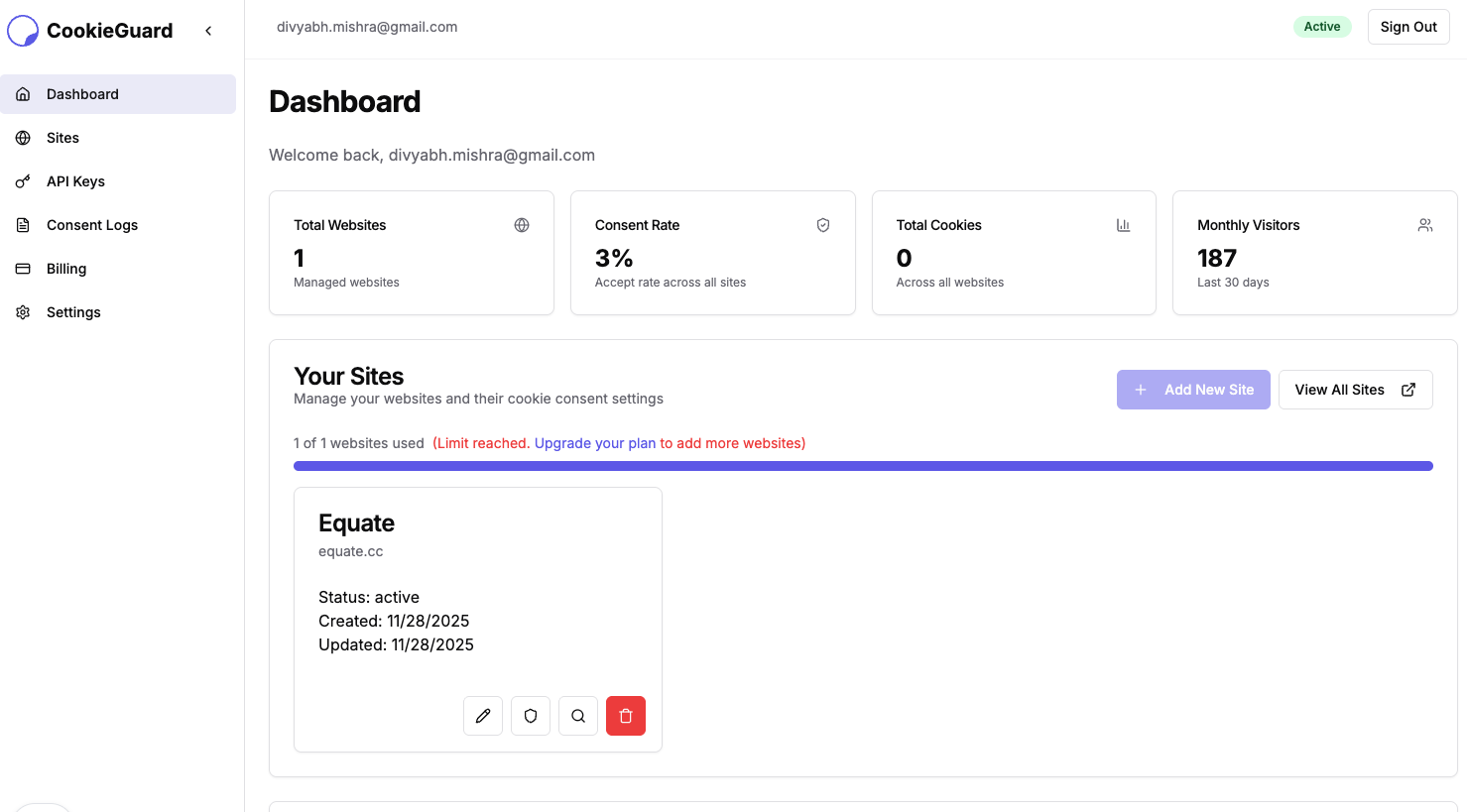
Task: Edit the Equate site with pencil icon
Action: [483, 715]
